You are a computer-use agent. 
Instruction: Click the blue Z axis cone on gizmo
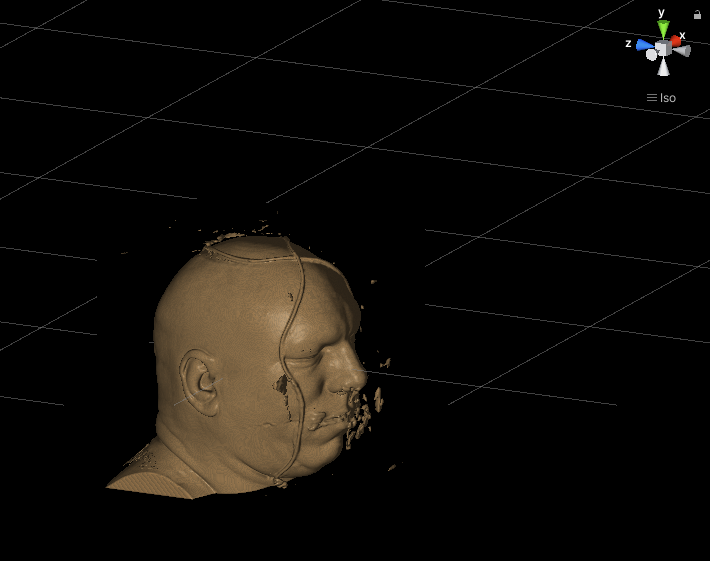643,45
